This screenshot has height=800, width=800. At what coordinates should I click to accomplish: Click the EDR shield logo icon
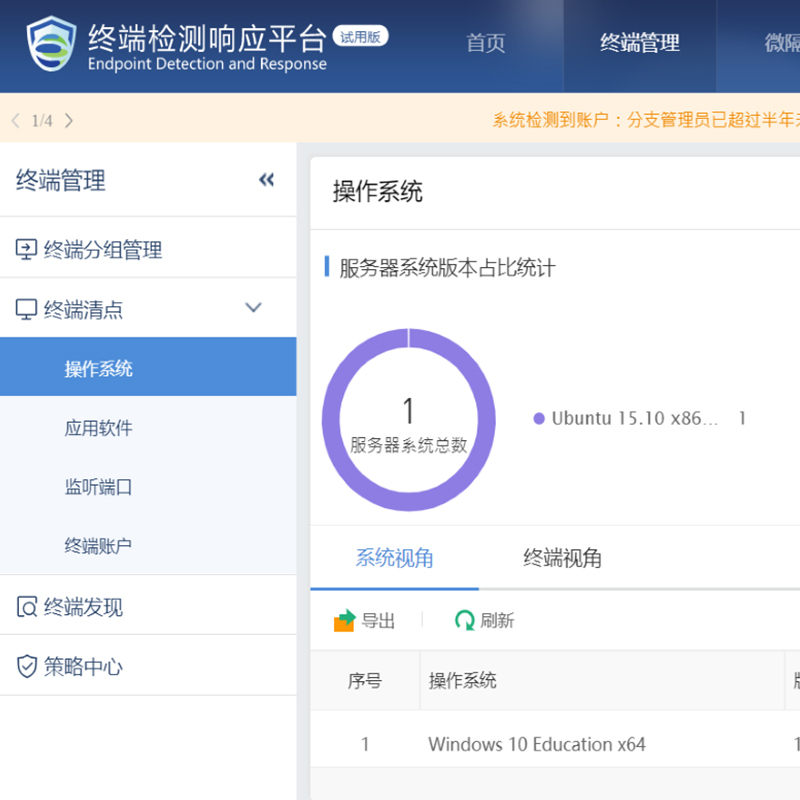(x=52, y=43)
